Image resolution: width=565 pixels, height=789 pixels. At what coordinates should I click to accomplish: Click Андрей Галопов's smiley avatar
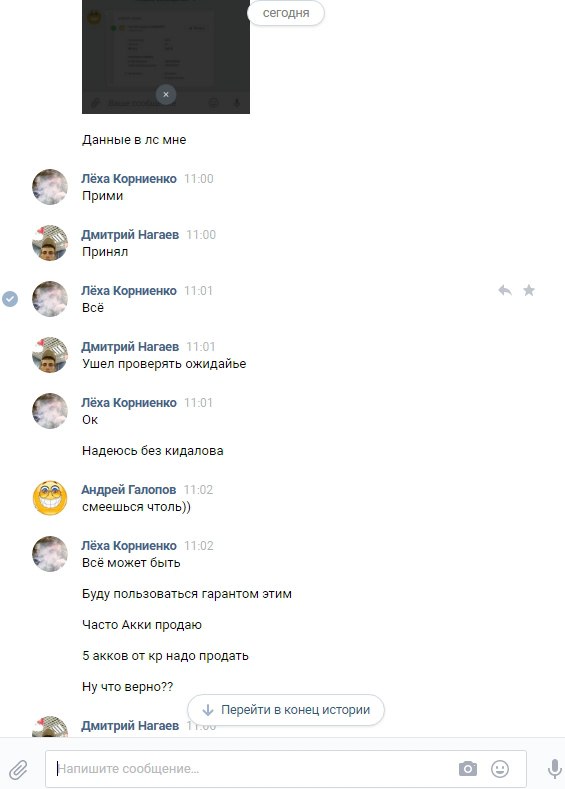pos(50,498)
